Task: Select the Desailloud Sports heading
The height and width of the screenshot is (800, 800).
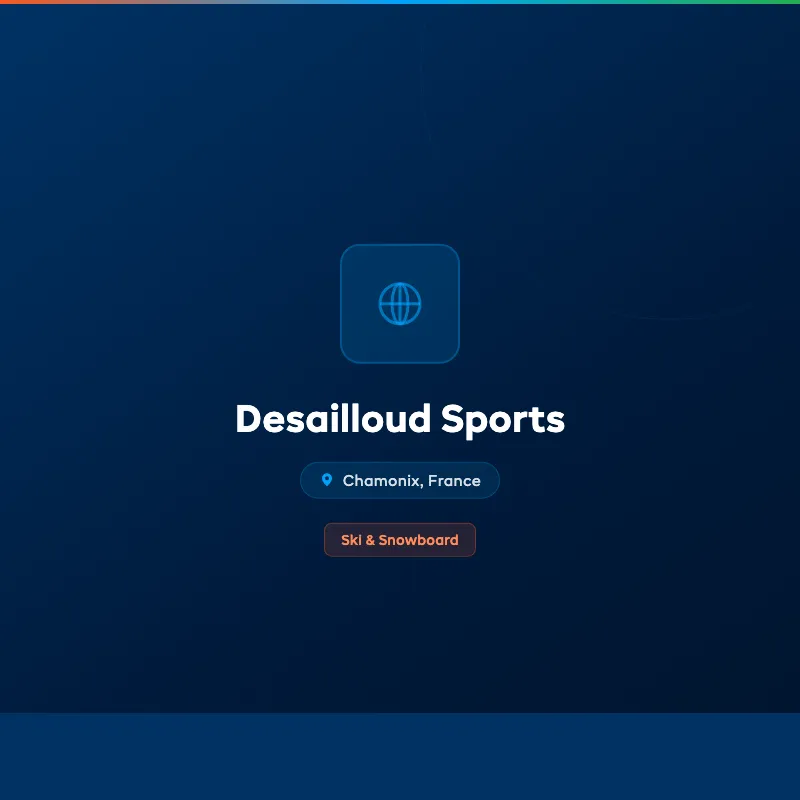Action: [x=400, y=419]
